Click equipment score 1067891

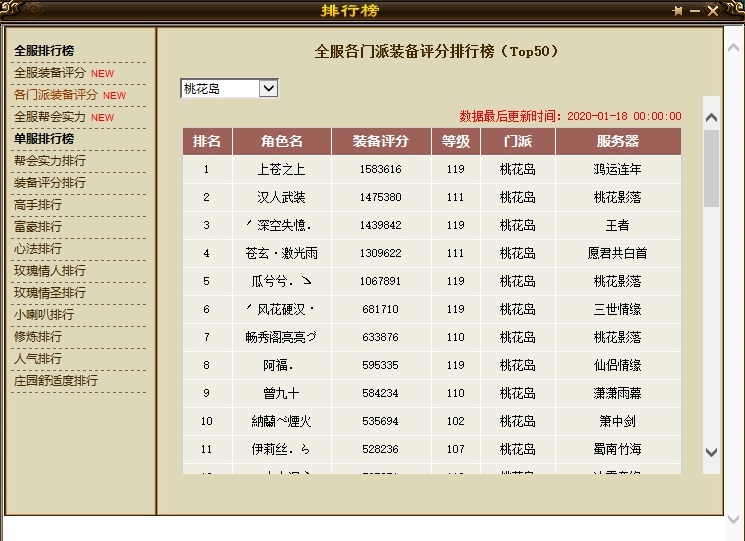[381, 281]
